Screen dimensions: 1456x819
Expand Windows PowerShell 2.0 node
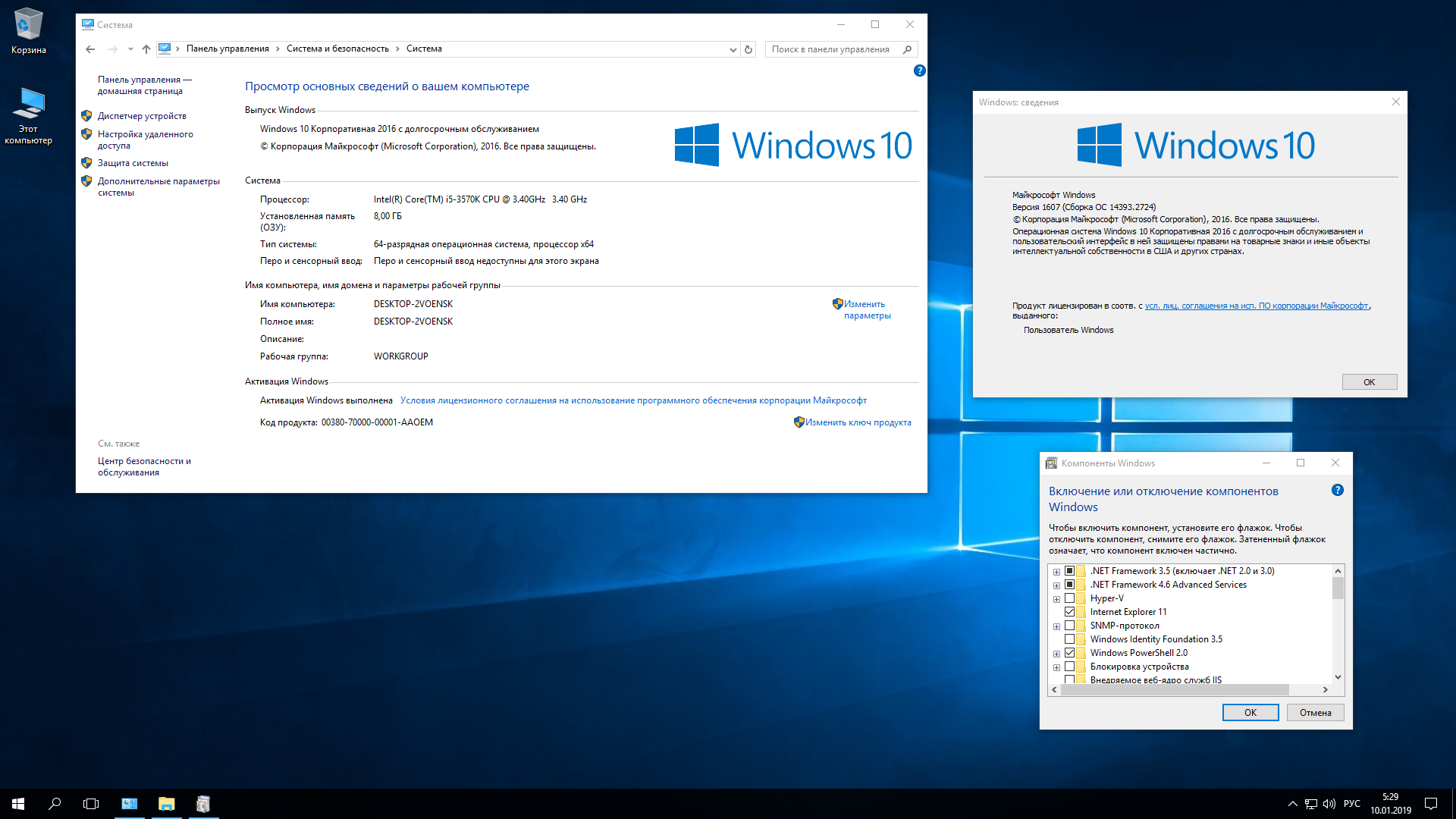[x=1056, y=654]
